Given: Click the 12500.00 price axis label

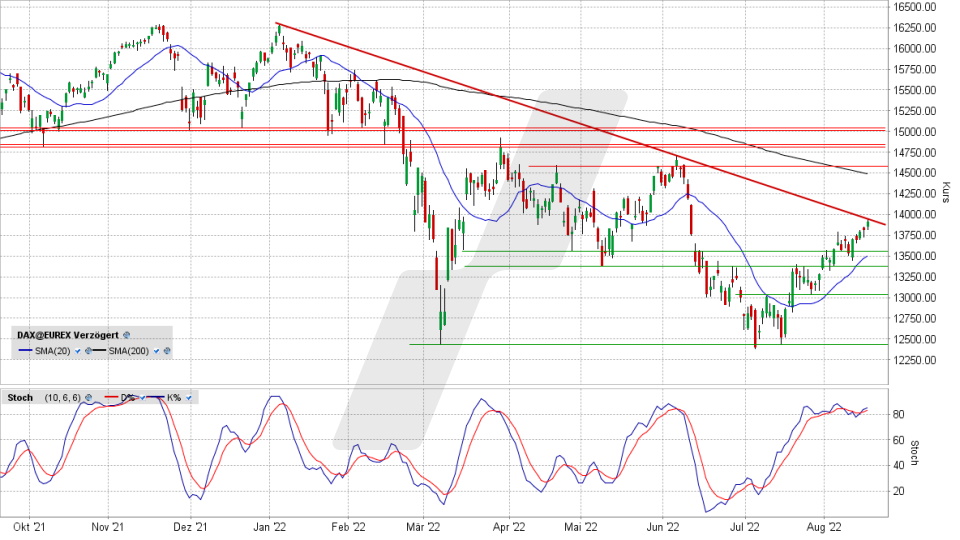Looking at the screenshot, I should (x=913, y=339).
